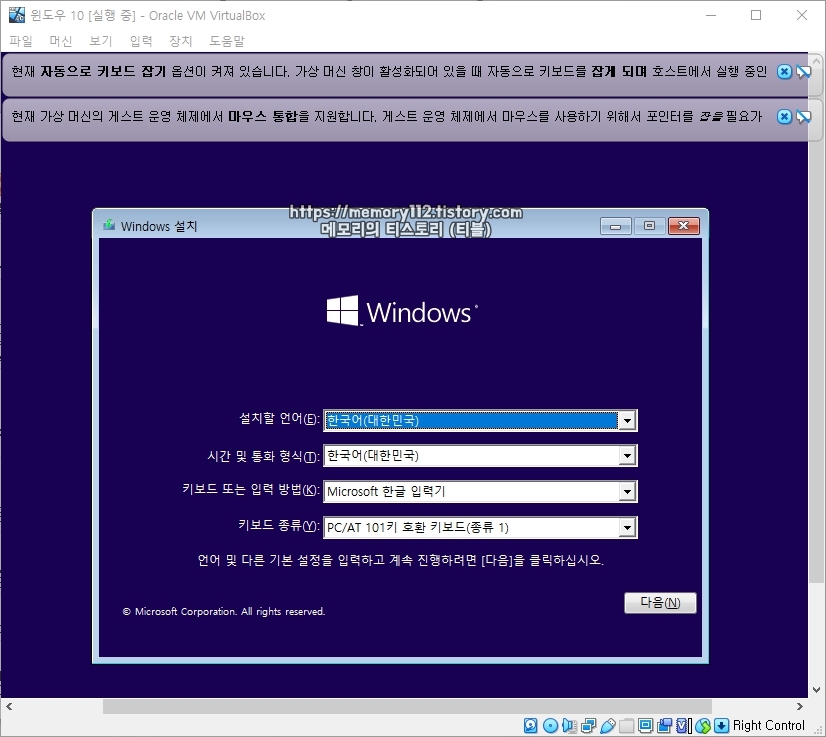Click the mouse integration status icon
The image size is (826, 737).
coord(703,725)
